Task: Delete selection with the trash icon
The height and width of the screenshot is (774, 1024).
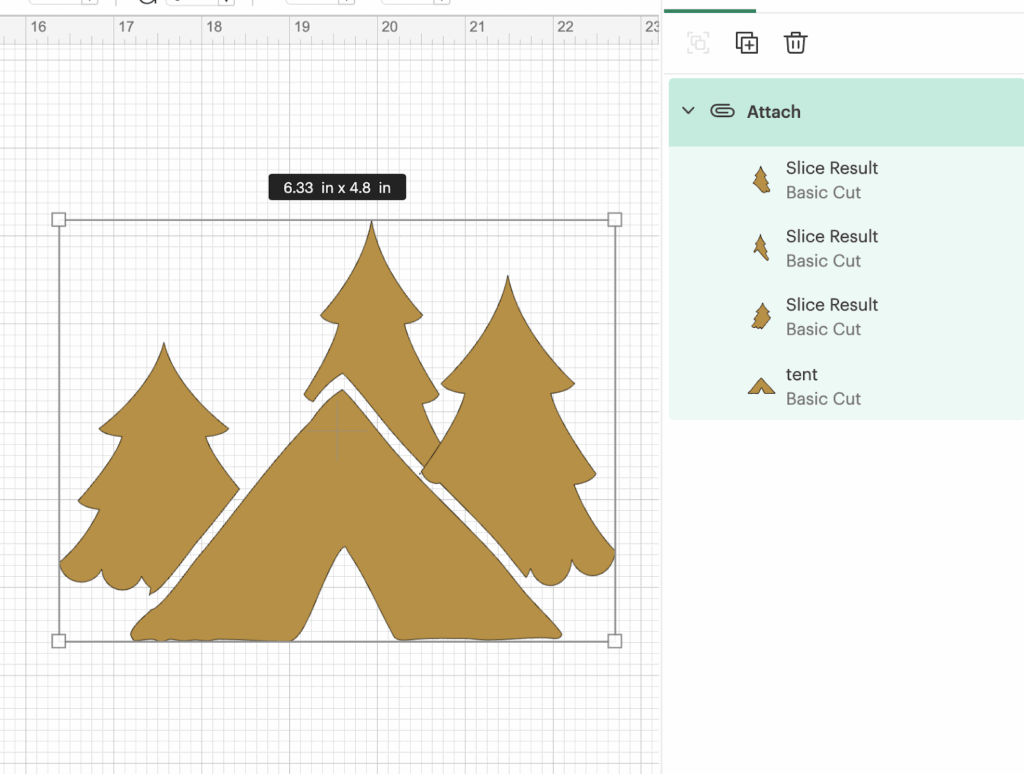Action: 795,43
